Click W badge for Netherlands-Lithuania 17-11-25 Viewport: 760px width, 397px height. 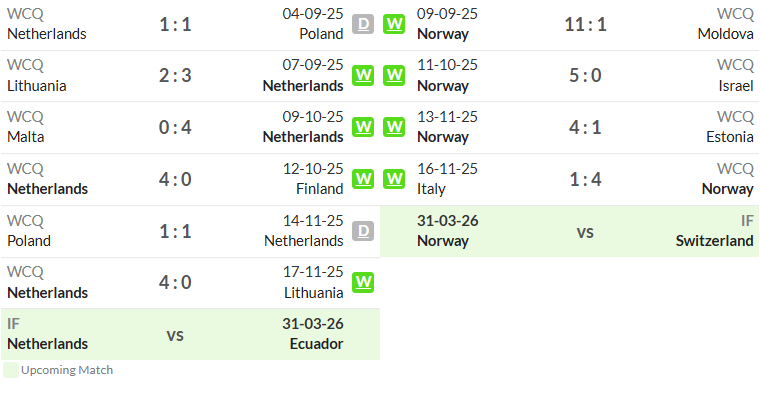[x=363, y=283]
